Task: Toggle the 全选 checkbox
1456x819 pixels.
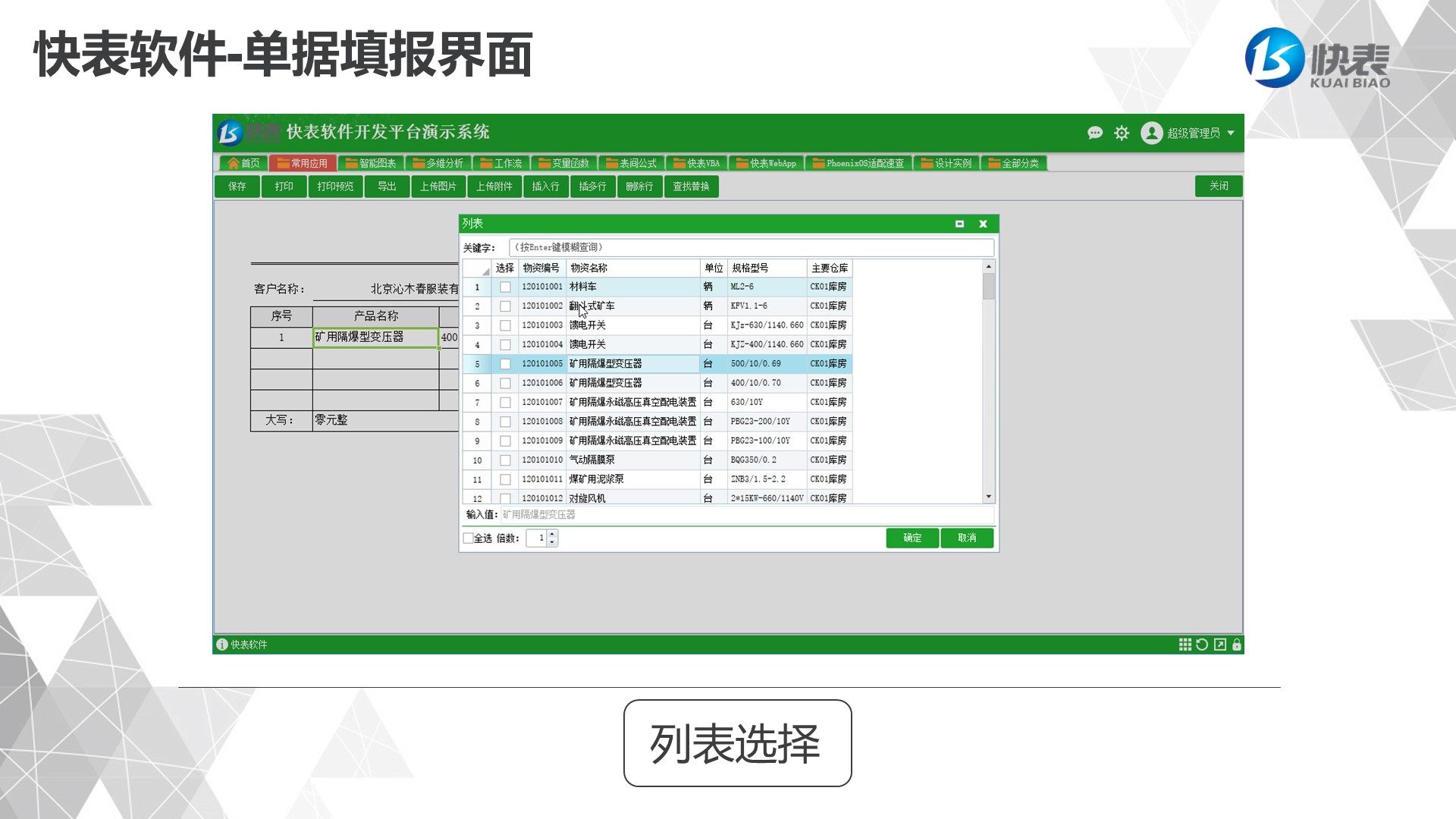Action: click(468, 538)
